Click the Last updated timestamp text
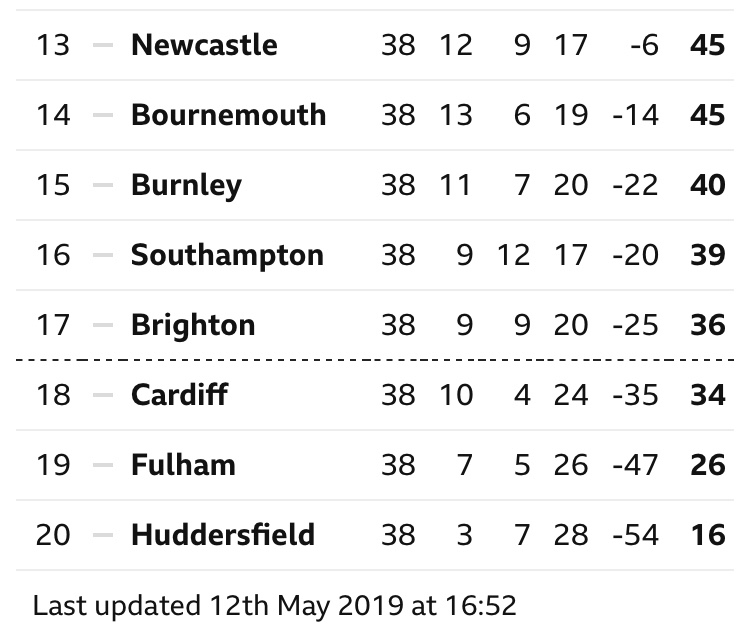Image resolution: width=750 pixels, height=628 pixels. (x=275, y=605)
